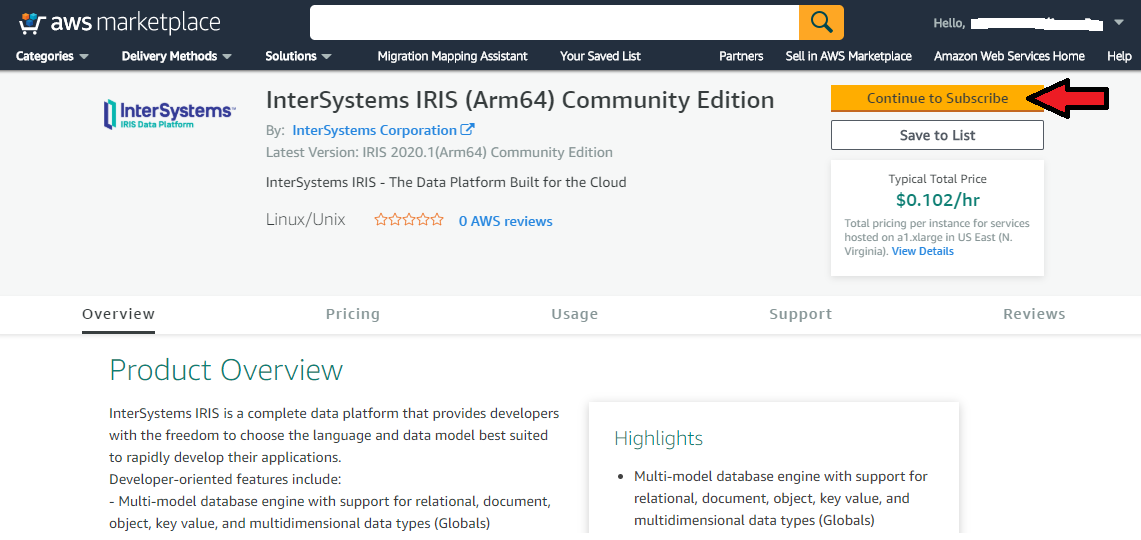Viewport: 1141px width, 540px height.
Task: Click the Product Overview heading
Action: (226, 370)
